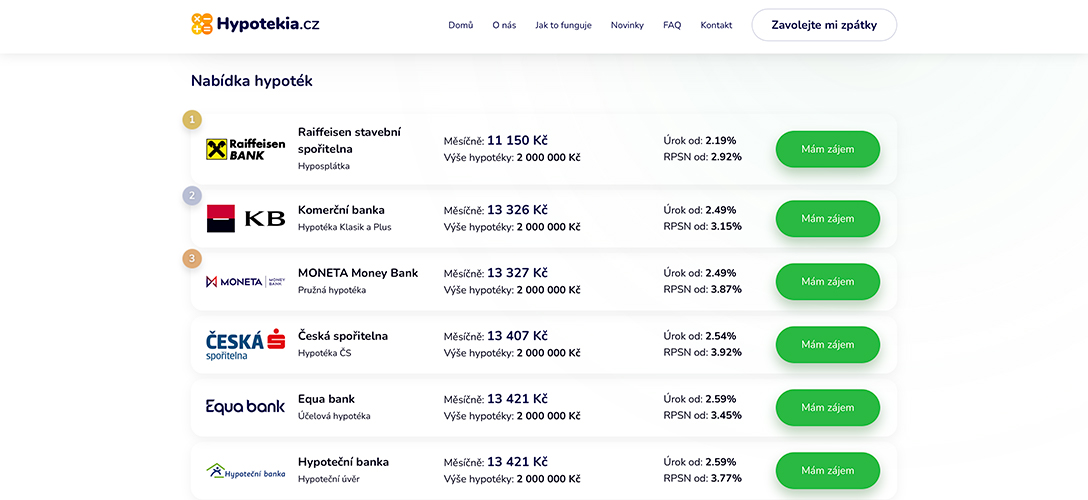Viewport: 1088px width, 500px height.
Task: Go to the O nás page
Action: click(504, 25)
